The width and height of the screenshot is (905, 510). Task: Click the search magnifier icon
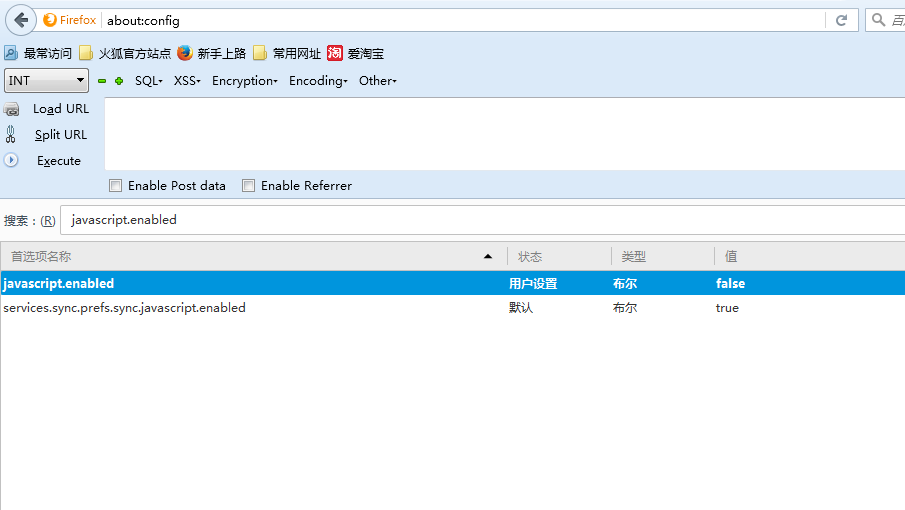878,20
